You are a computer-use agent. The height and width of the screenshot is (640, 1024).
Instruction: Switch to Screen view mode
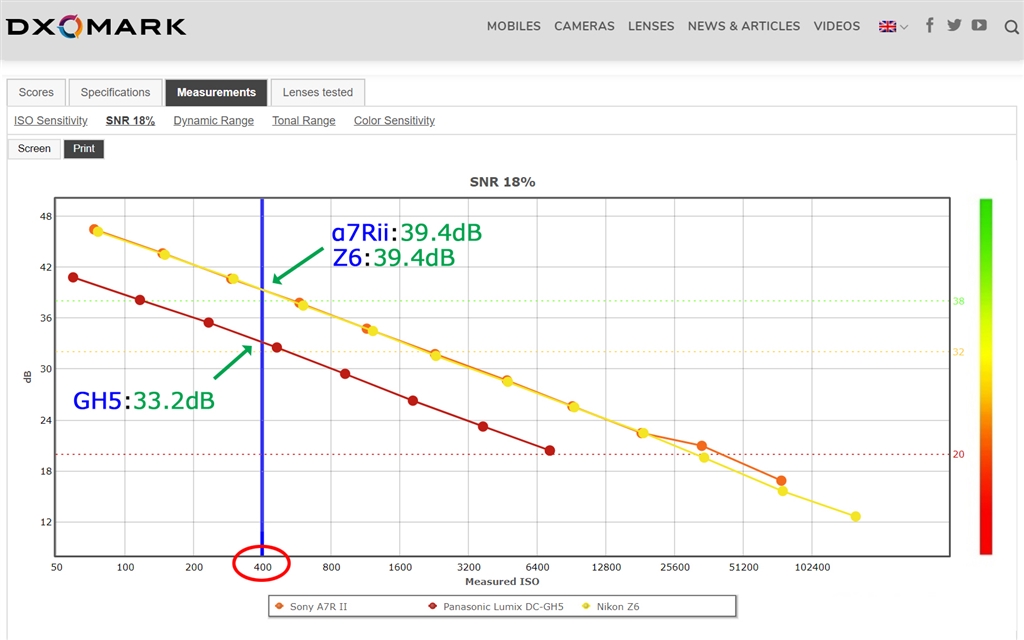point(34,149)
